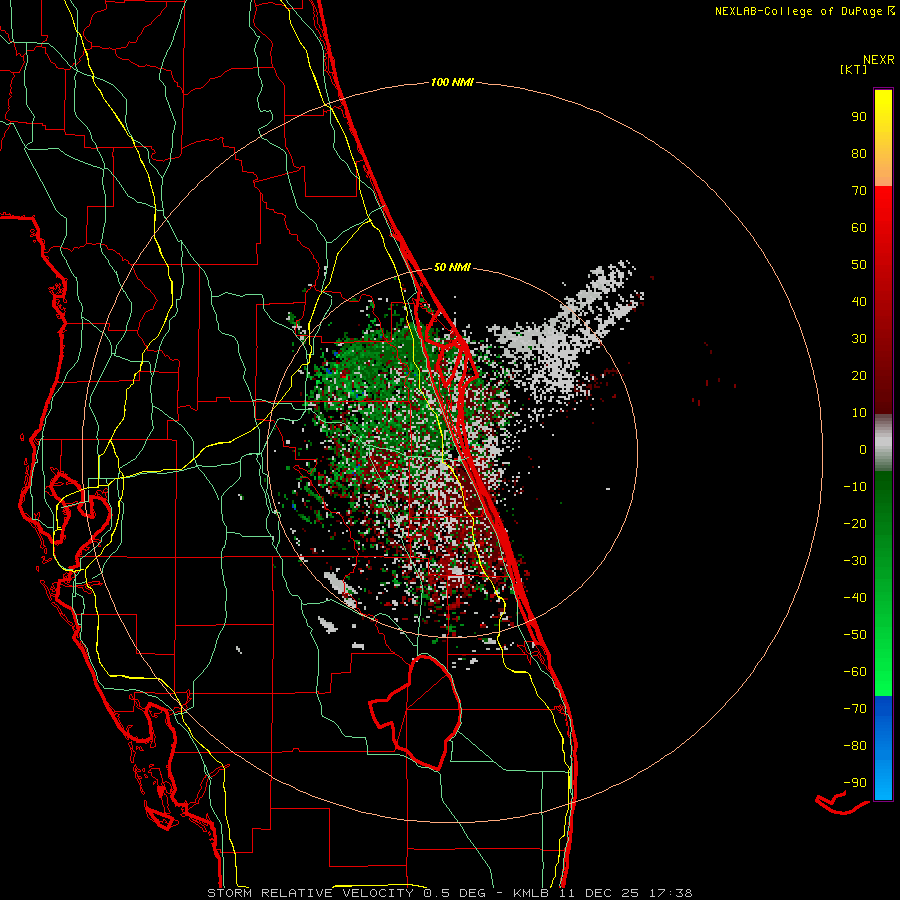Image resolution: width=900 pixels, height=900 pixels.
Task: Click the 40 value on velocity scale
Action: 859,301
